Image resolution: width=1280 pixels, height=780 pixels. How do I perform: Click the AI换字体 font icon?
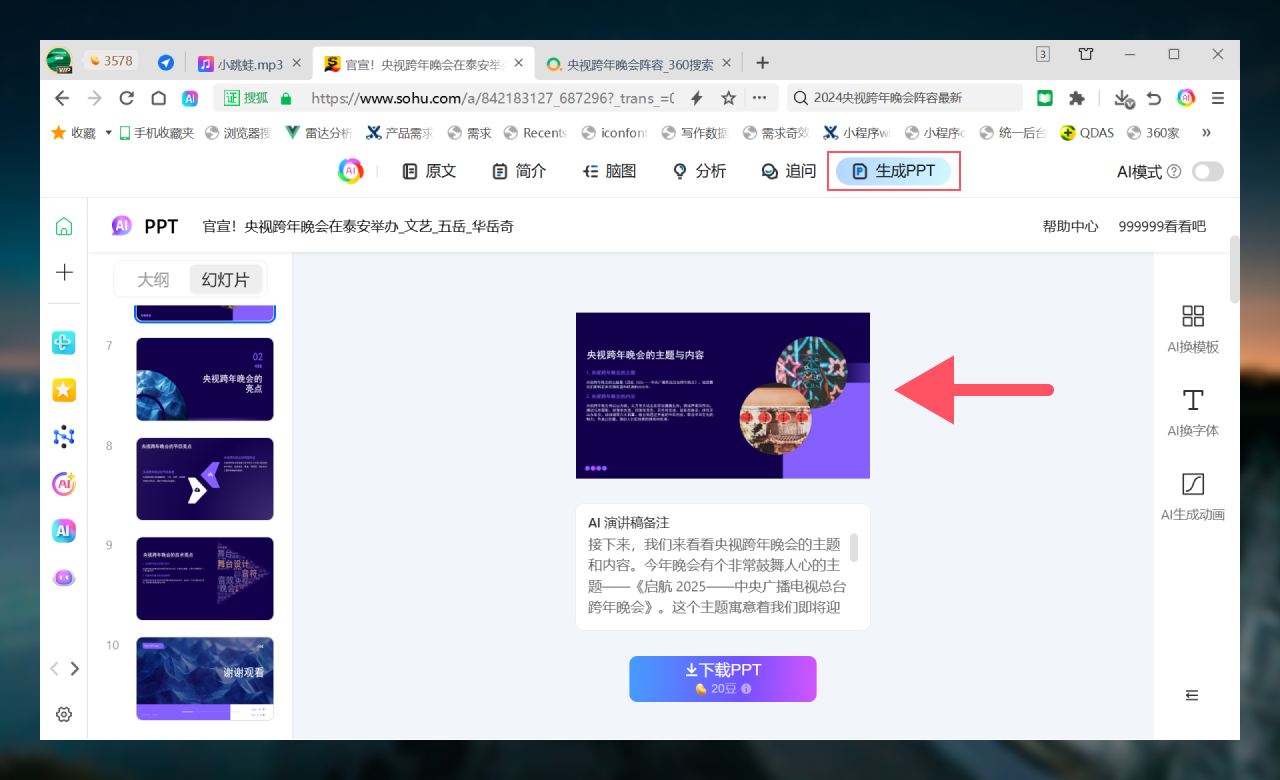pyautogui.click(x=1193, y=401)
